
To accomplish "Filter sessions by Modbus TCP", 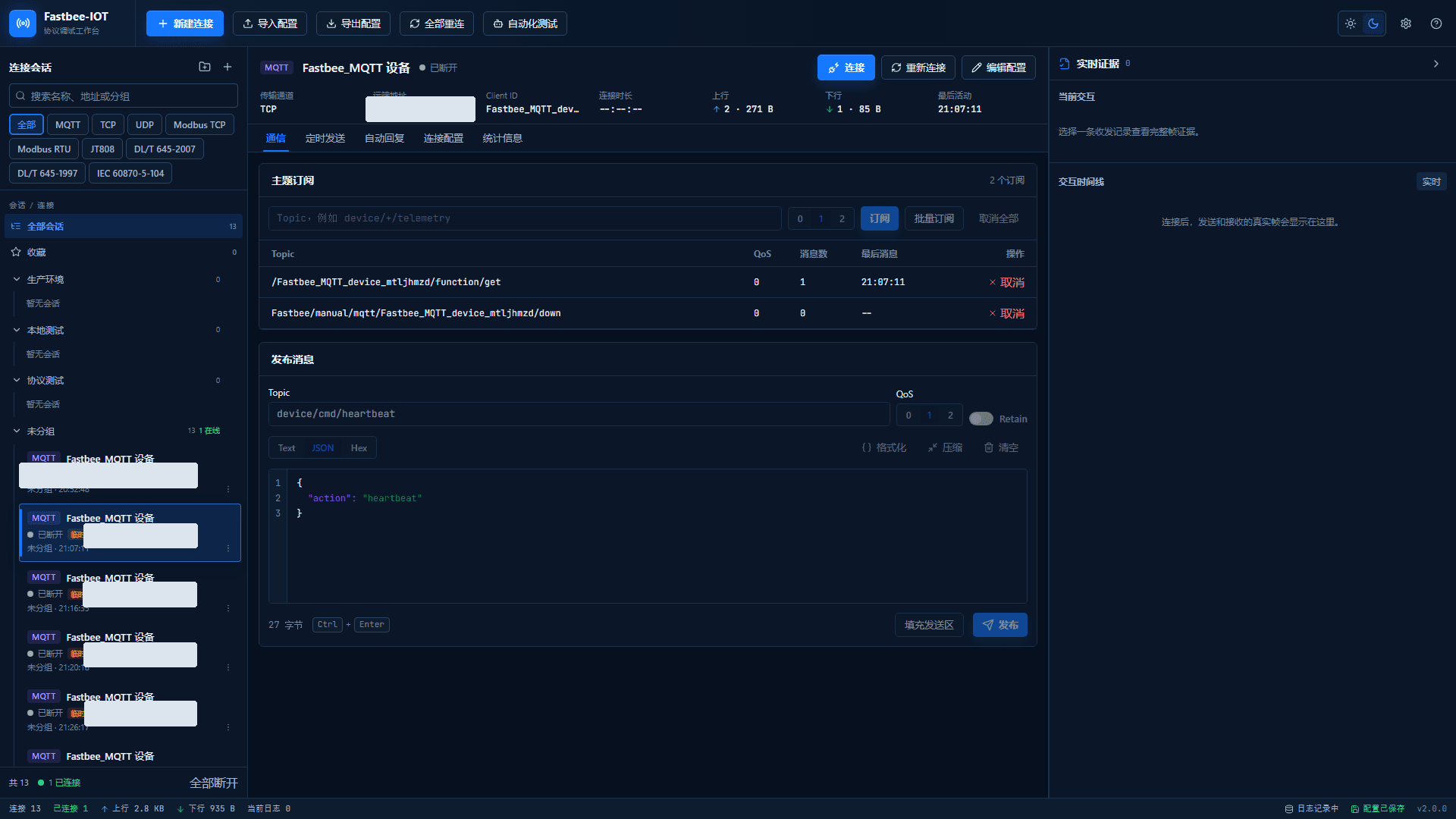I will (199, 125).
